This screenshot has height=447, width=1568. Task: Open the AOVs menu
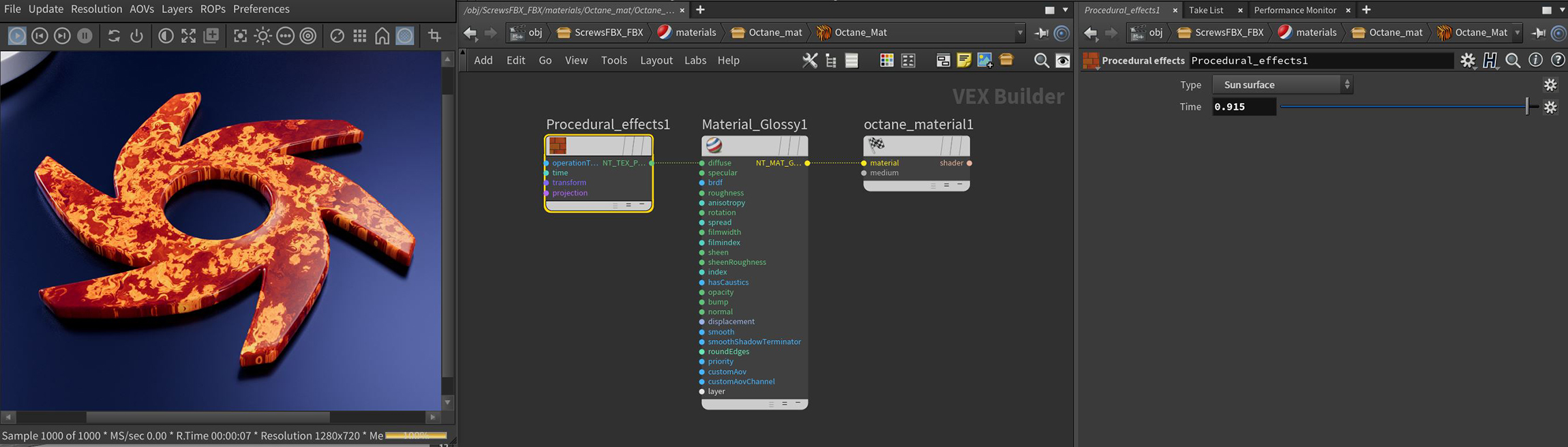pos(142,9)
